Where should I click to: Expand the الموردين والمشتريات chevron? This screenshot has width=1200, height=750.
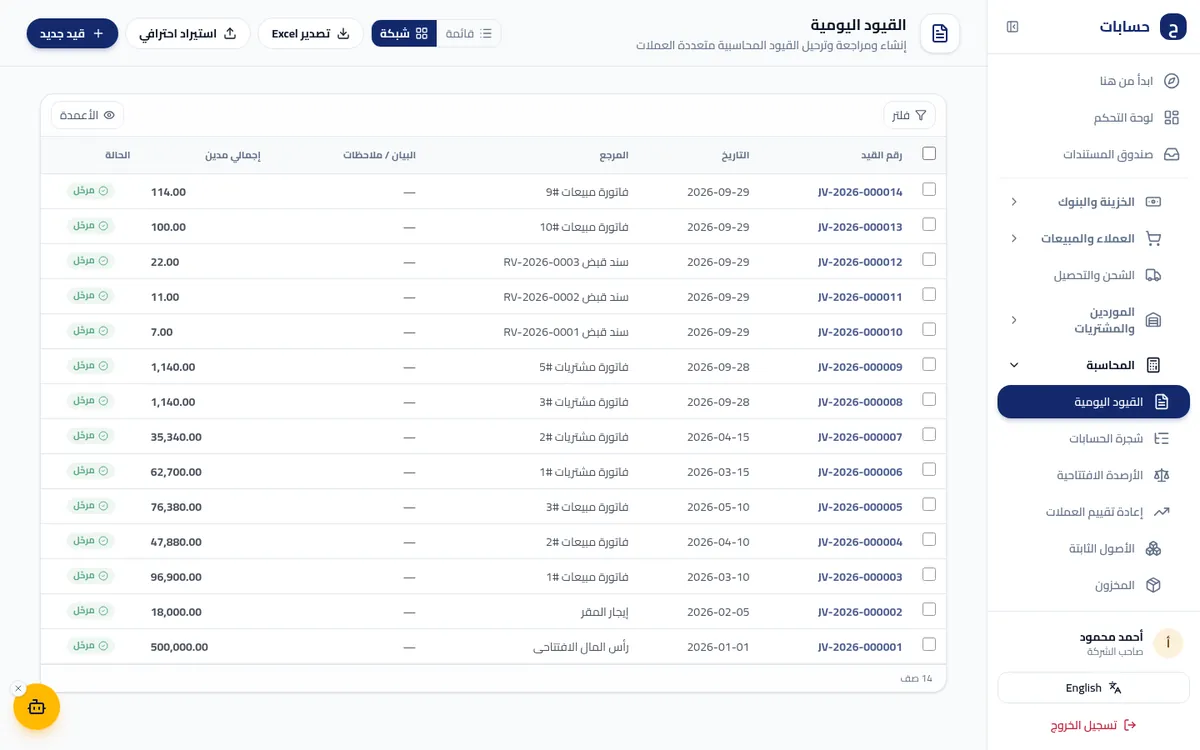pyautogui.click(x=1014, y=320)
